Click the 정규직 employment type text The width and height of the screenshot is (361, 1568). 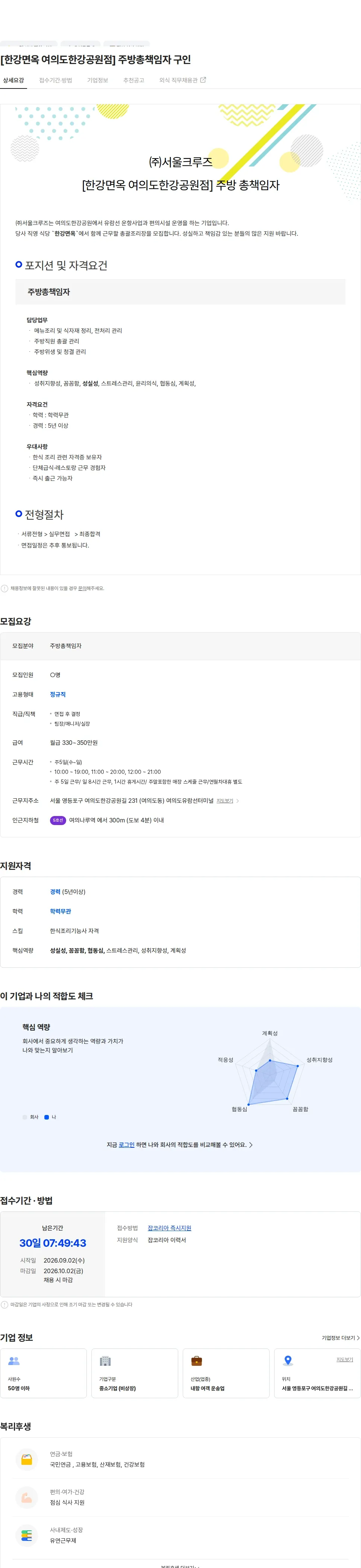[x=58, y=694]
